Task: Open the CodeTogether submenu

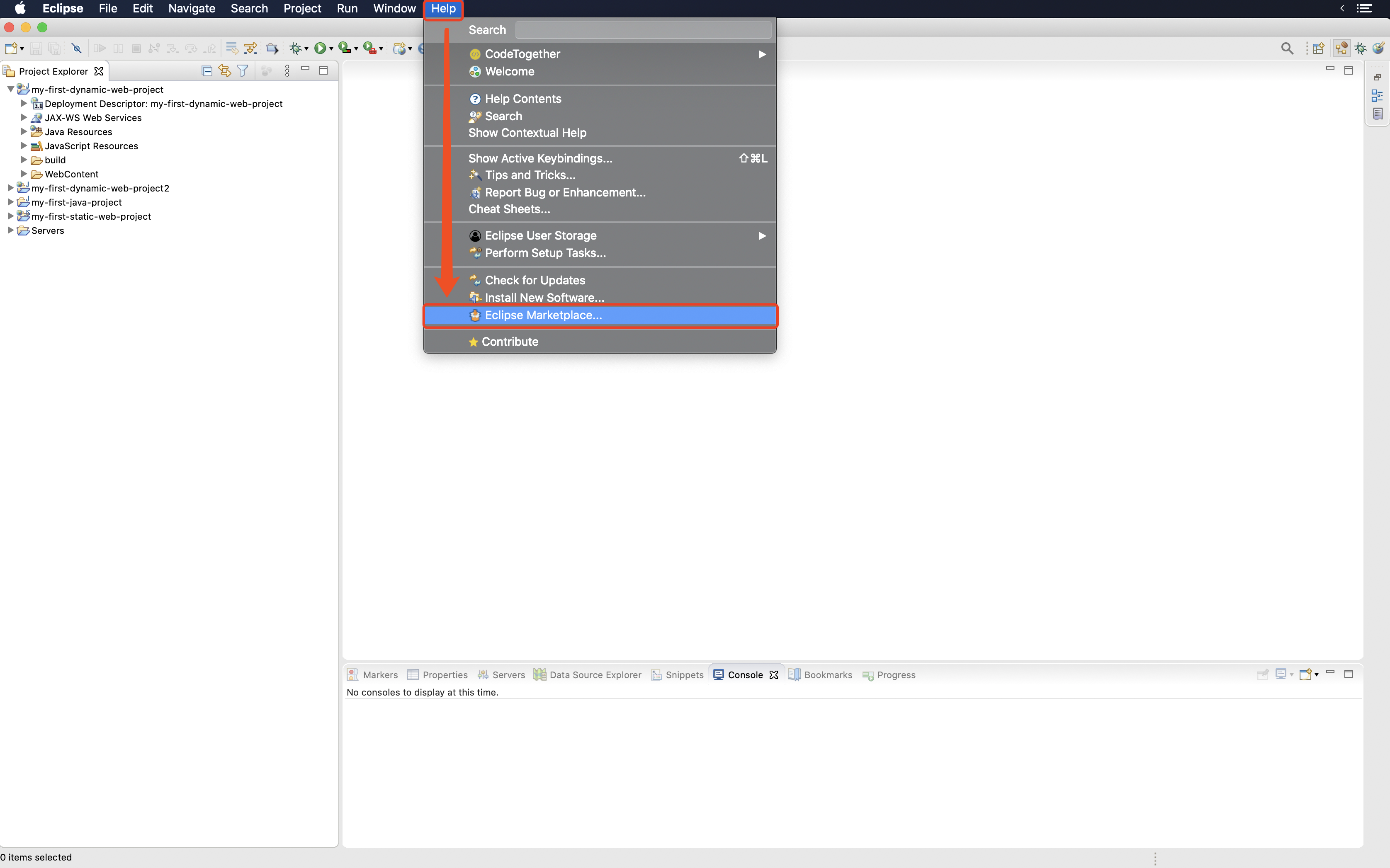Action: tap(600, 54)
